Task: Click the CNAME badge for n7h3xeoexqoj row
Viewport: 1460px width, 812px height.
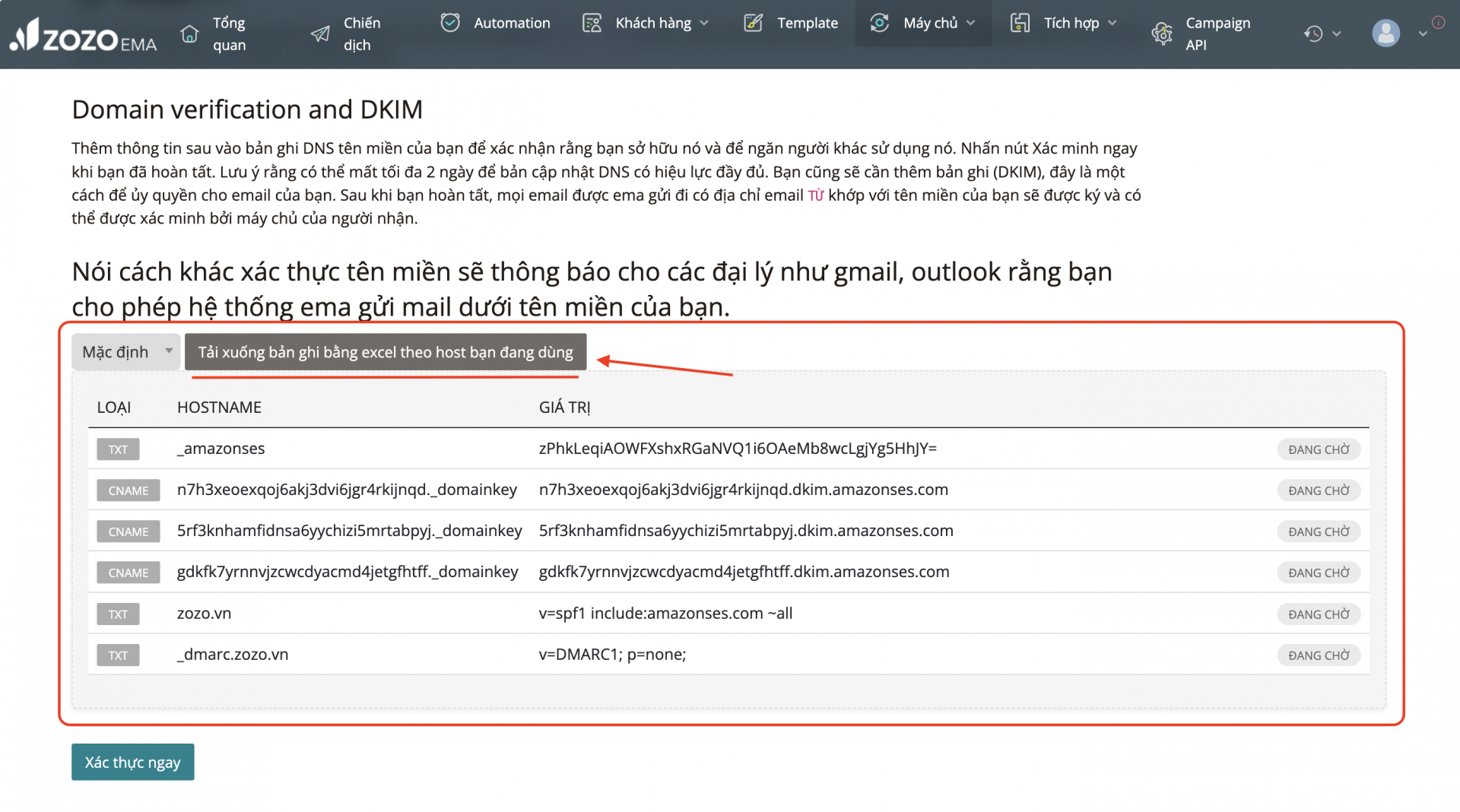Action: 129,490
